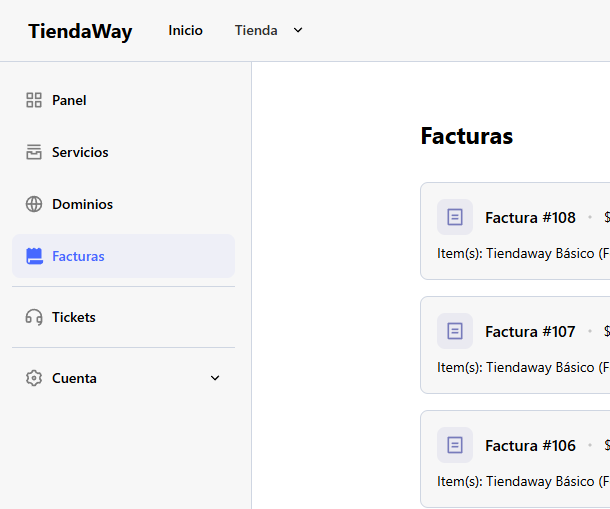Open the Tienda dropdown arrow
The image size is (610, 509).
point(298,30)
